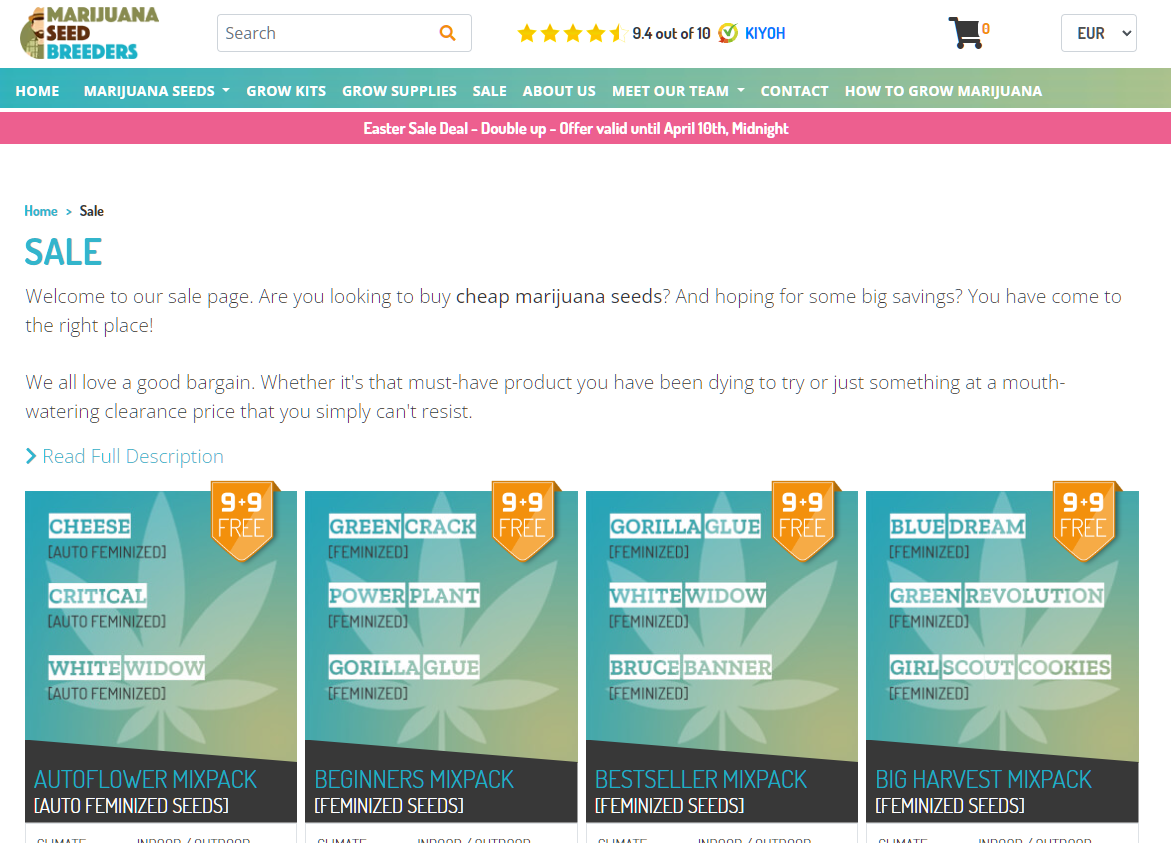Open the Grow Supplies menu item
The height and width of the screenshot is (843, 1171).
pyautogui.click(x=399, y=91)
